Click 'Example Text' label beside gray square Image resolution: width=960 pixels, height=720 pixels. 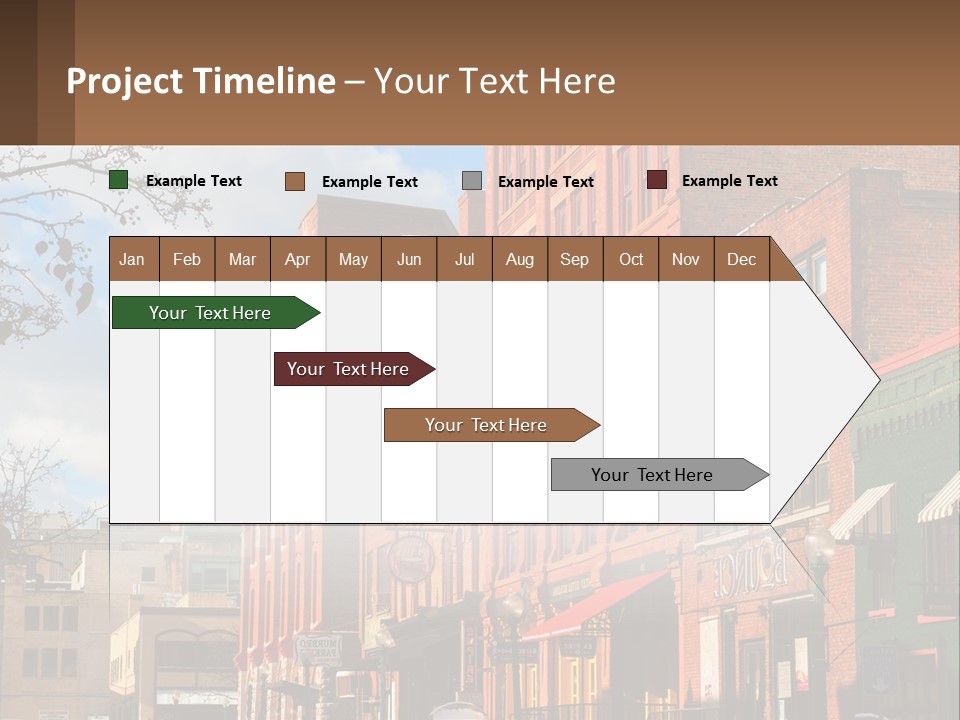(x=546, y=182)
